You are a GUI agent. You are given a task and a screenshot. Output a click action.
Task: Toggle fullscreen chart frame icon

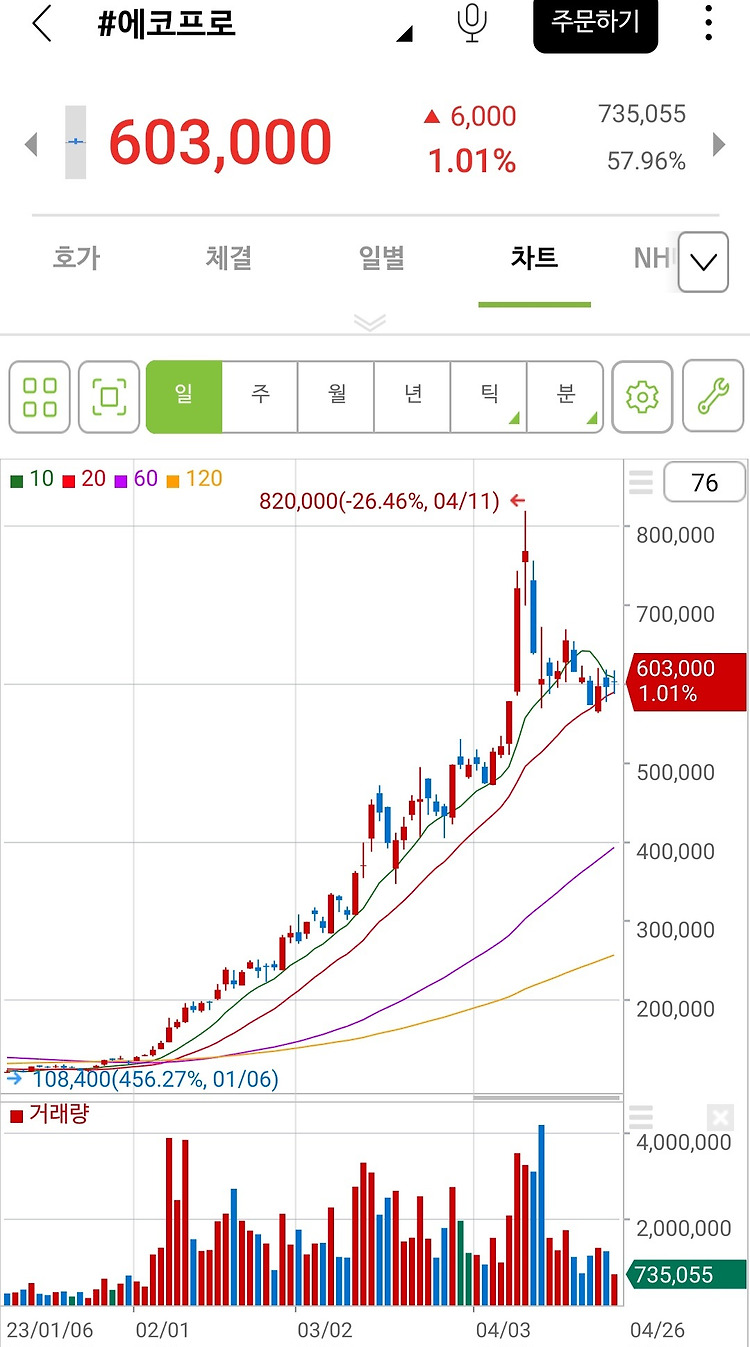tap(109, 397)
